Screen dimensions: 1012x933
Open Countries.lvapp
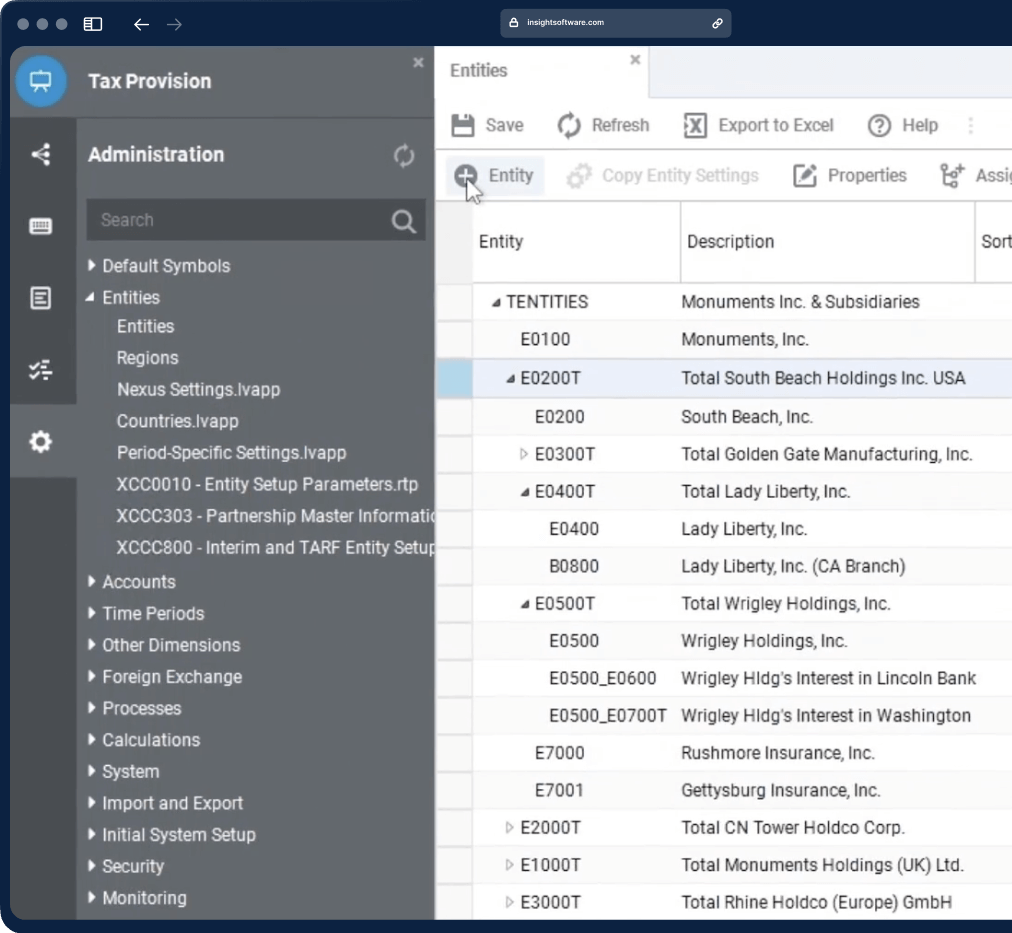[177, 421]
